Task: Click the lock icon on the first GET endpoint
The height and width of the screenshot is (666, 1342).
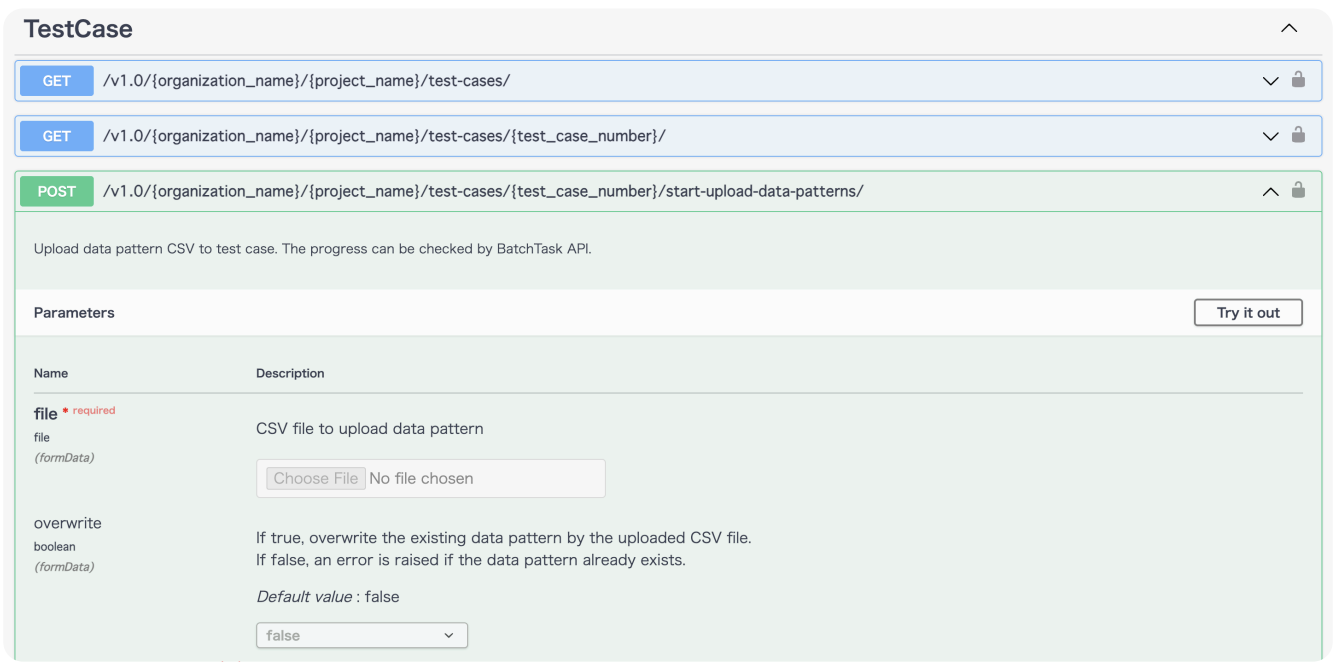Action: point(1298,80)
